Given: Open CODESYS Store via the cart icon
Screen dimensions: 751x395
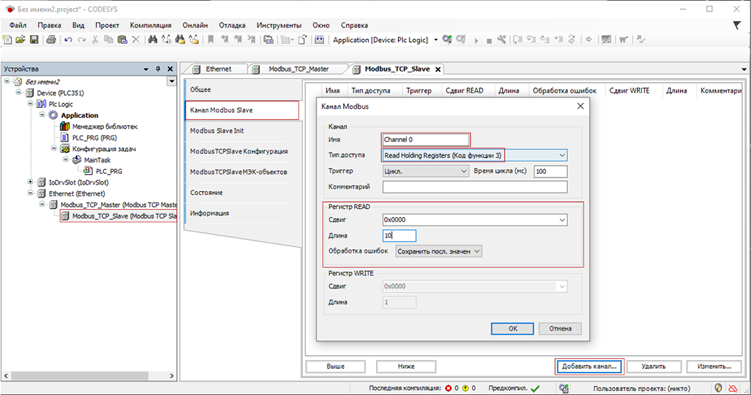Looking at the screenshot, I should tap(623, 40).
